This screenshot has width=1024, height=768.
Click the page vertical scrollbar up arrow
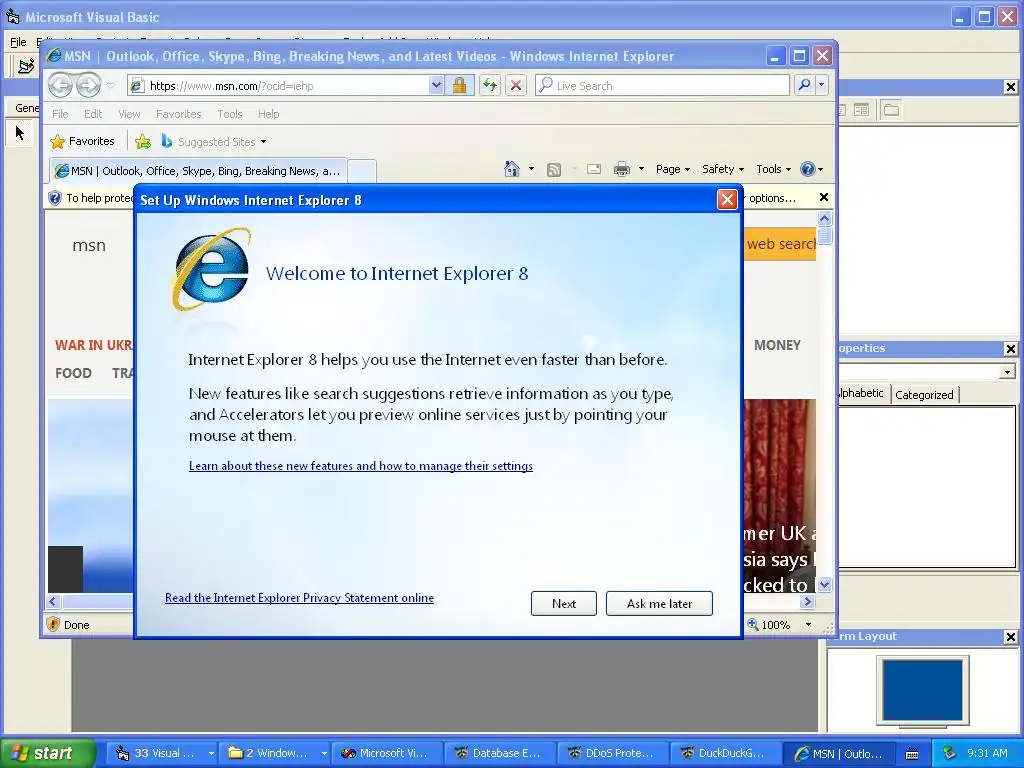[x=824, y=219]
